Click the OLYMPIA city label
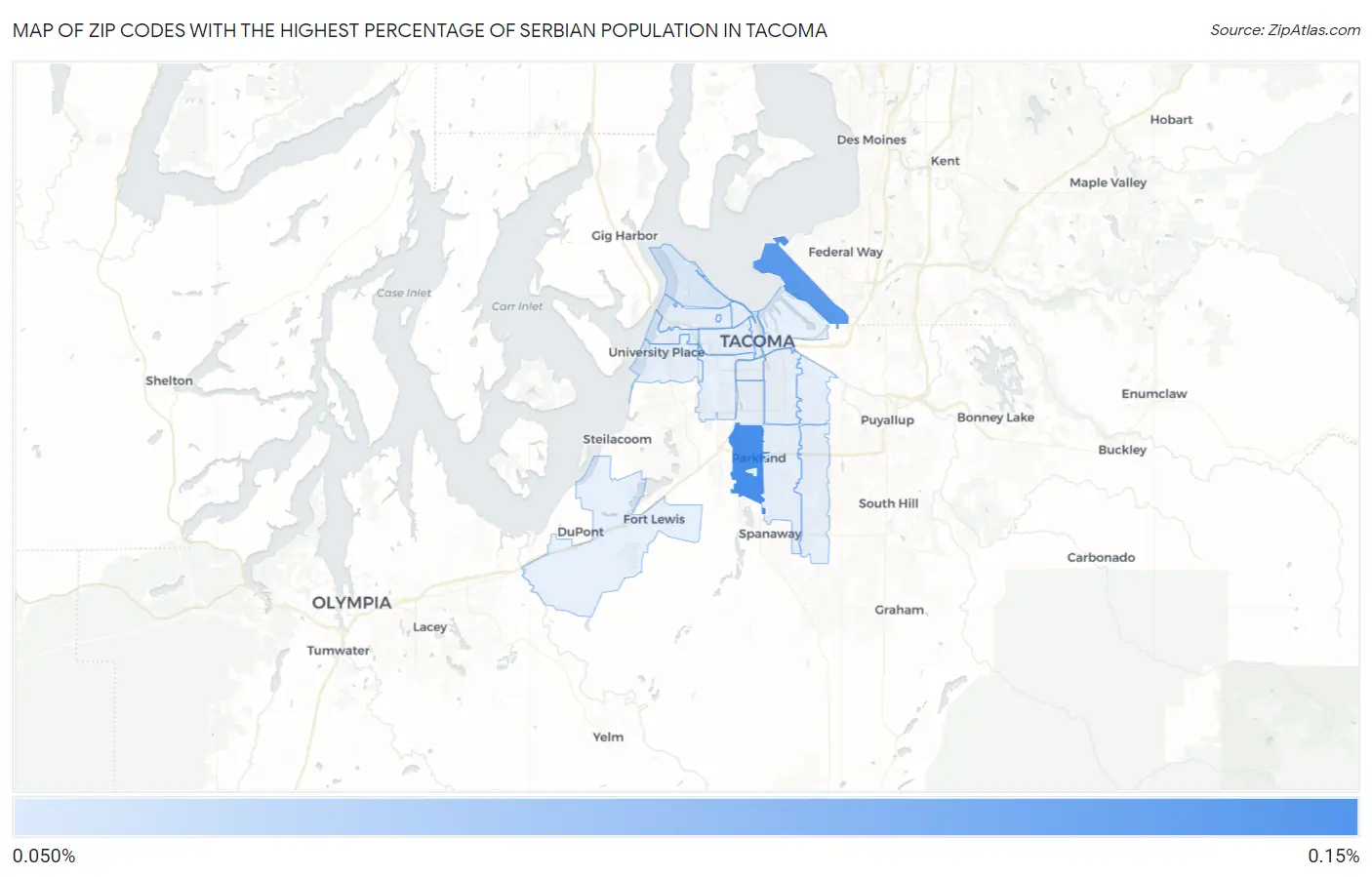Screen dimensions: 1372x877 click(x=351, y=603)
